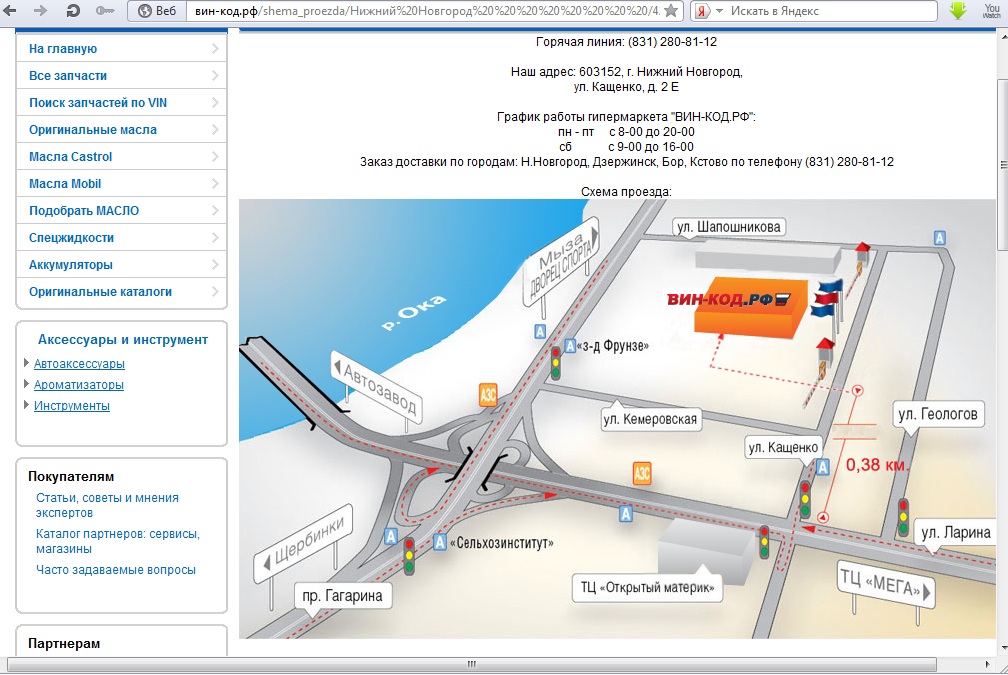This screenshot has height=675, width=1008.
Task: Select Оригинальные каталоги menu item
Action: (x=122, y=292)
